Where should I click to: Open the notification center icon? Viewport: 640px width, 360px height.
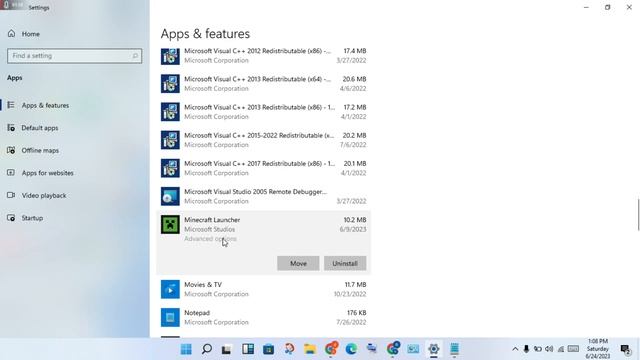[625, 349]
